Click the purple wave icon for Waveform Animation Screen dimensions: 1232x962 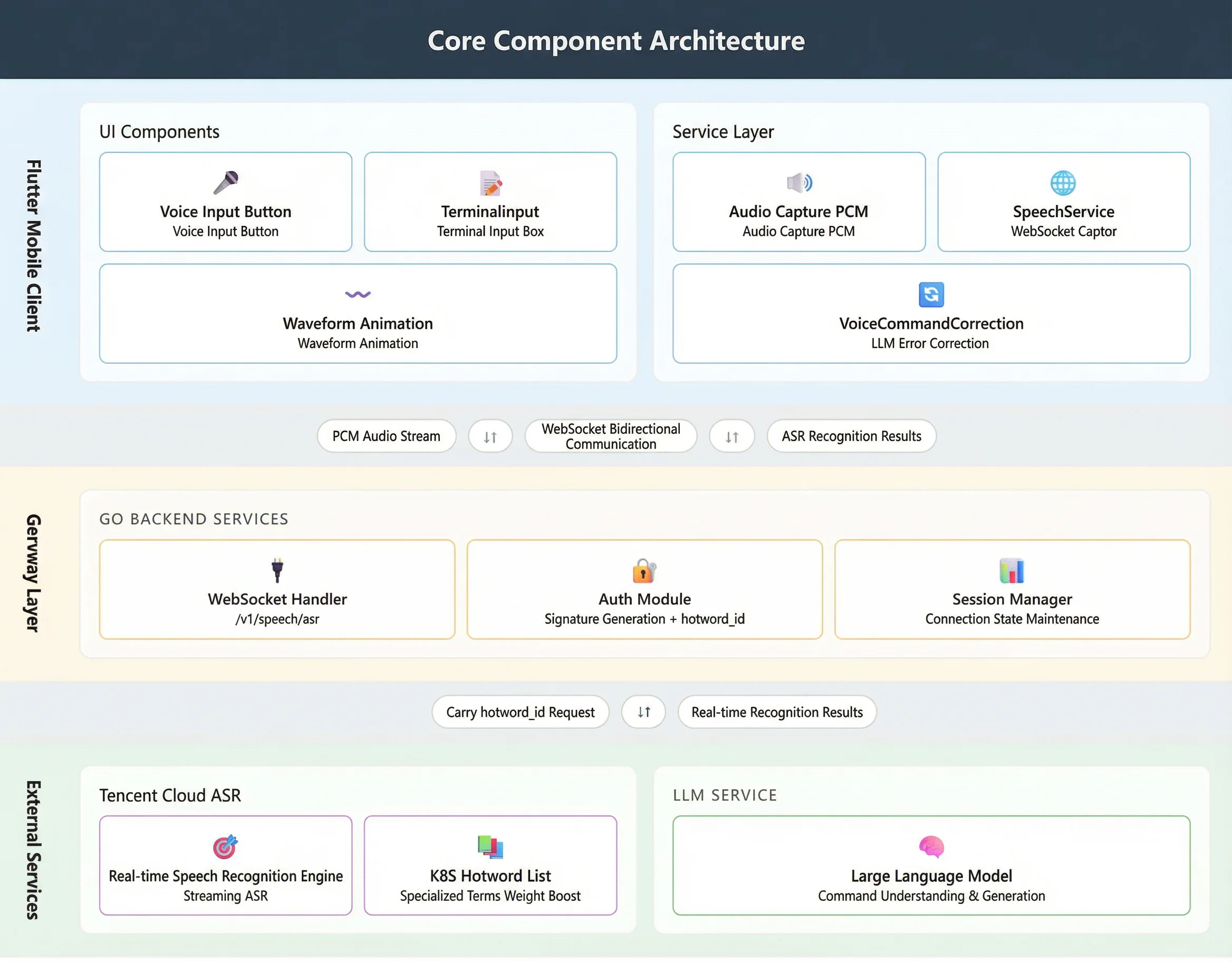[358, 294]
